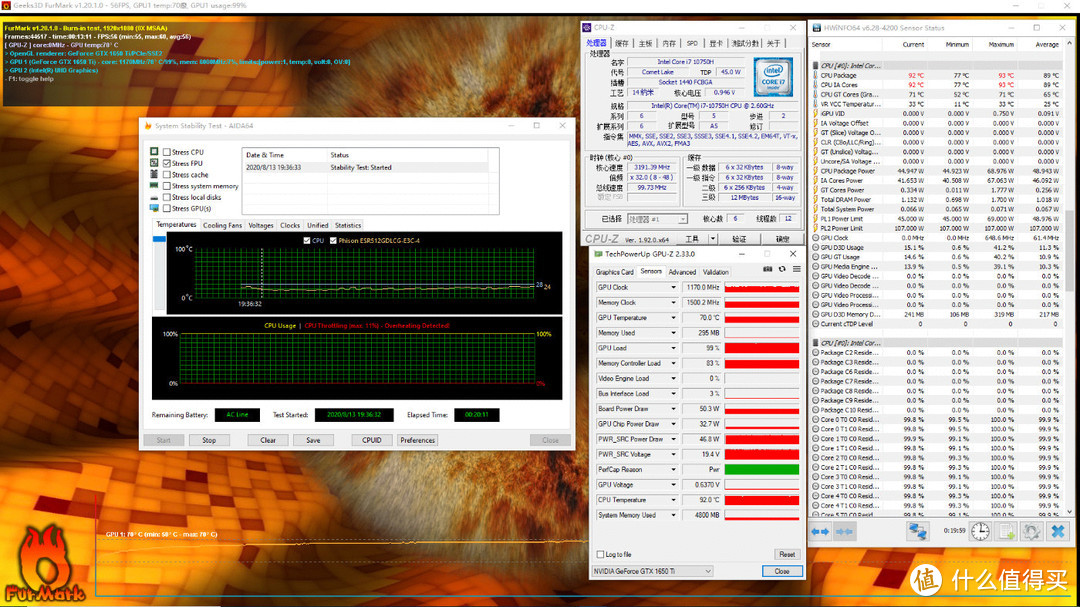Click thermometer icon beside CPU Package row

[x=816, y=75]
